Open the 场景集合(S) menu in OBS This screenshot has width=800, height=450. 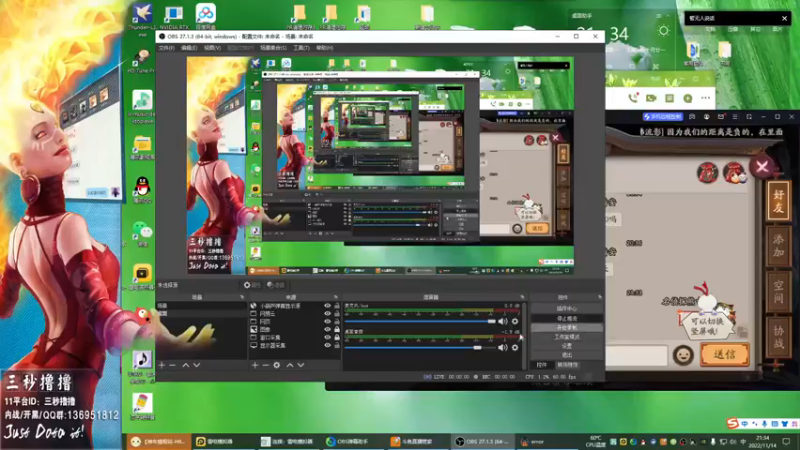point(273,48)
